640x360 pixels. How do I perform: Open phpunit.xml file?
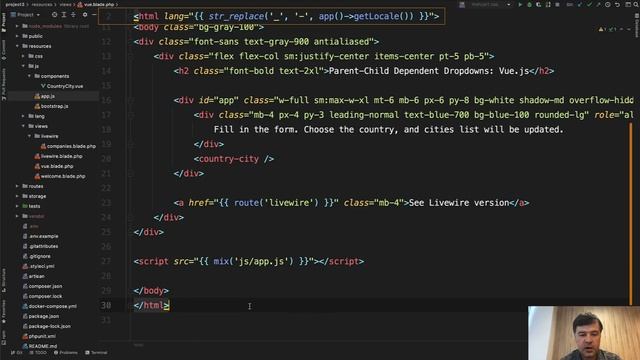pyautogui.click(x=39, y=336)
